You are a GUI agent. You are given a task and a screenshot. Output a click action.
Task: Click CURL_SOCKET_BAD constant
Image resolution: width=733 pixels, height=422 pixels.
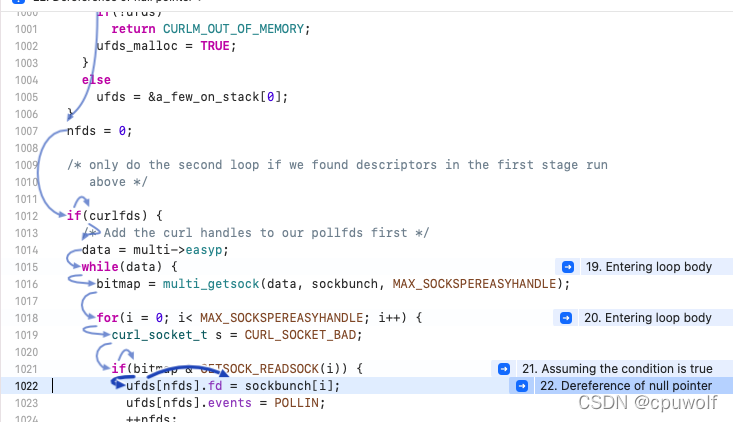point(301,335)
